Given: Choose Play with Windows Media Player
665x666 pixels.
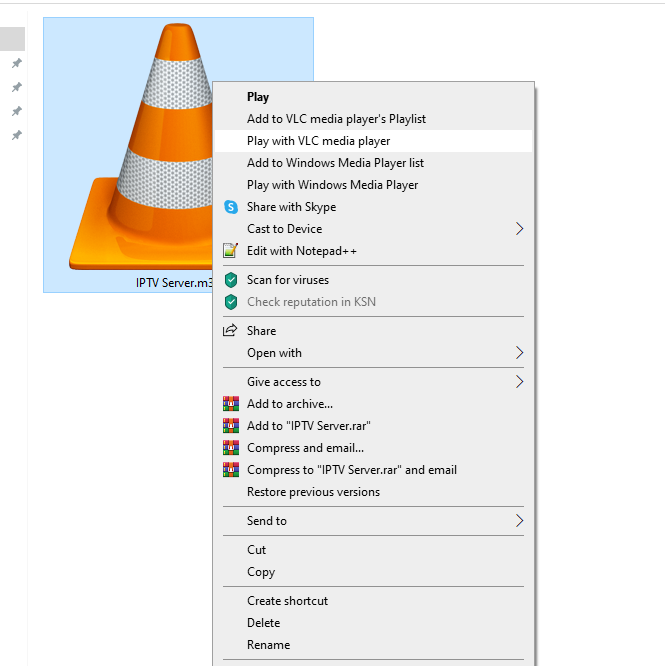Looking at the screenshot, I should click(x=373, y=185).
